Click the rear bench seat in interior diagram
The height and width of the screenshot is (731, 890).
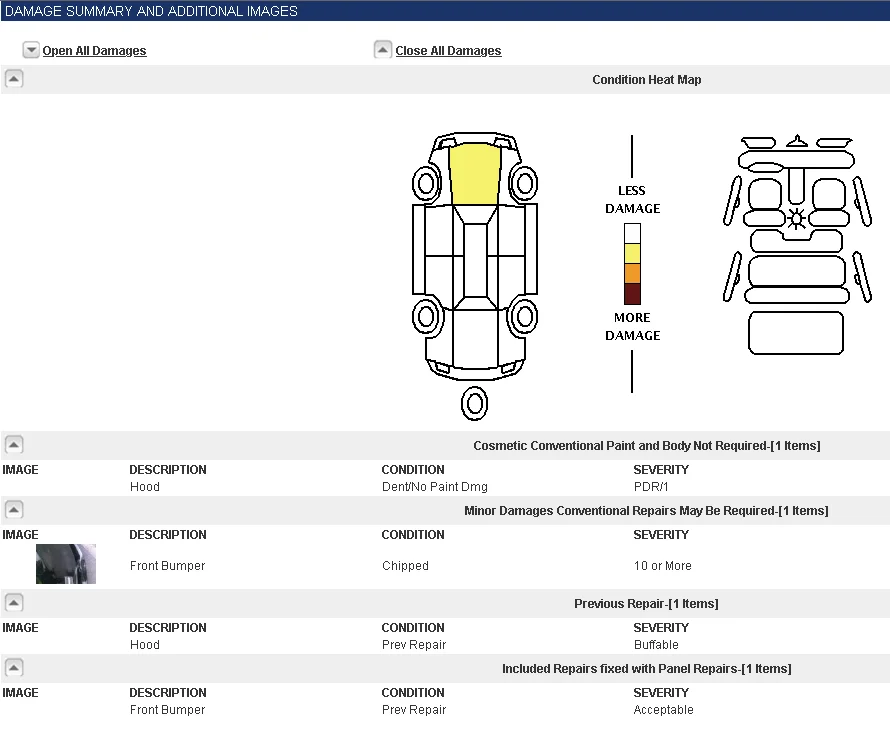point(796,279)
